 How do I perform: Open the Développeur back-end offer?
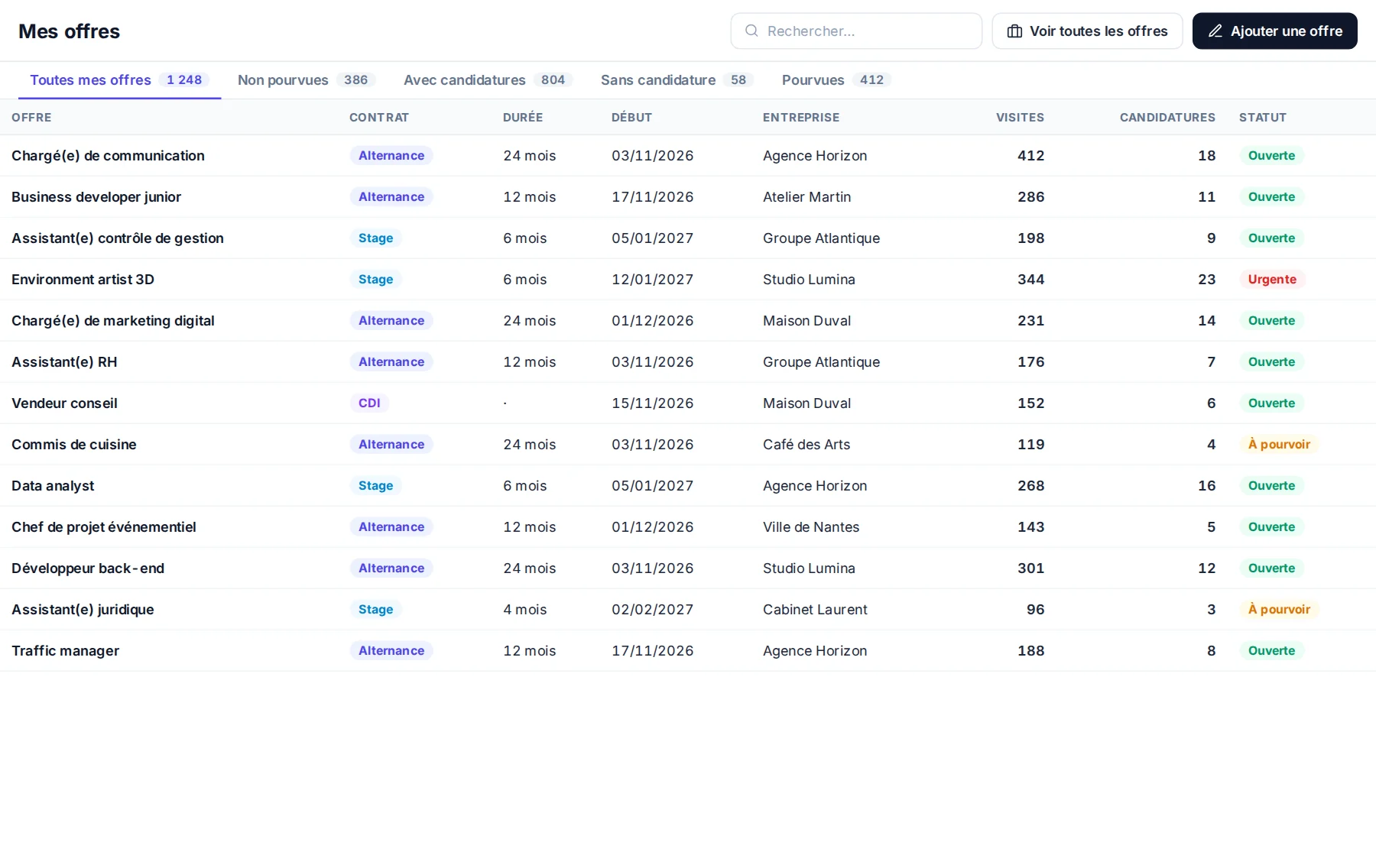click(x=88, y=568)
